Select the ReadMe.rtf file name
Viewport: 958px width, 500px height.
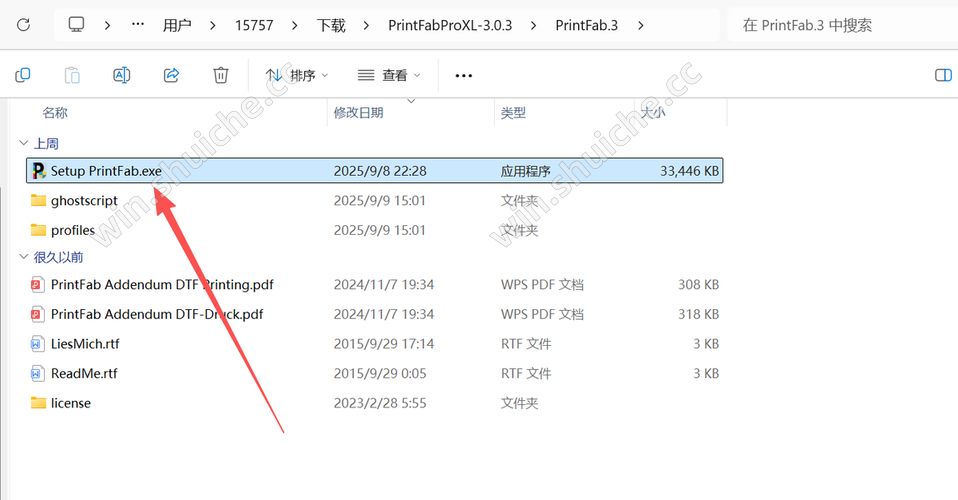pyautogui.click(x=84, y=373)
